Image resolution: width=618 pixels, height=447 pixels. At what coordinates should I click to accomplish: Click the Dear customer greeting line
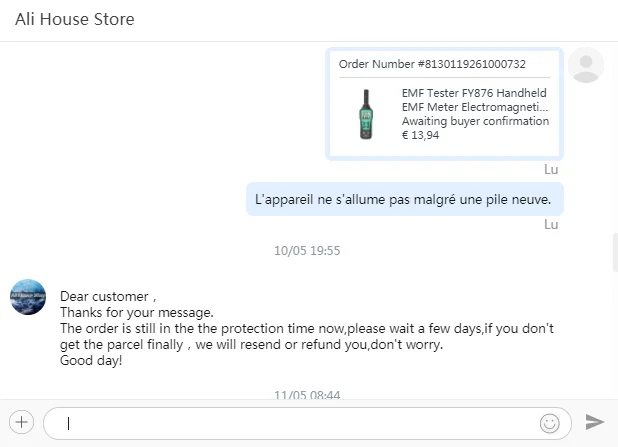pos(109,296)
